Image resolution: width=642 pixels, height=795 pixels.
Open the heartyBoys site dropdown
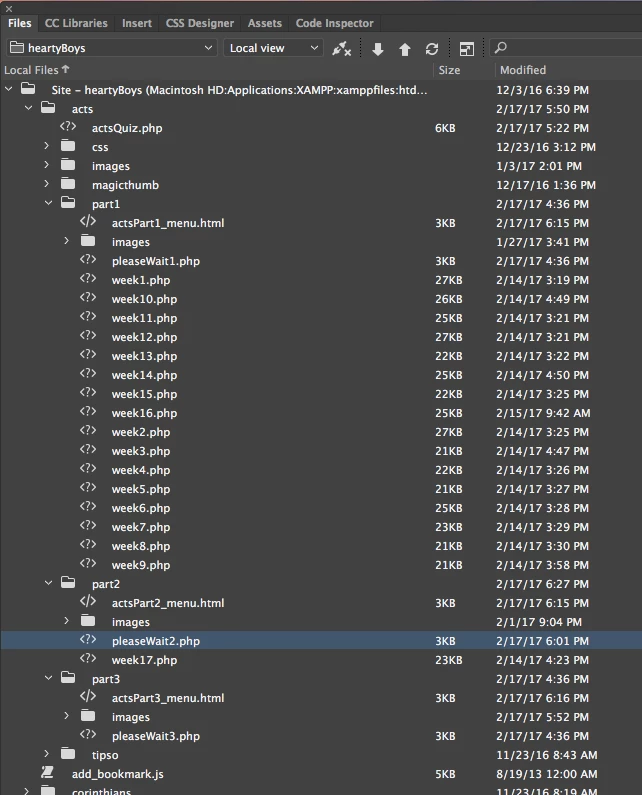(x=112, y=48)
